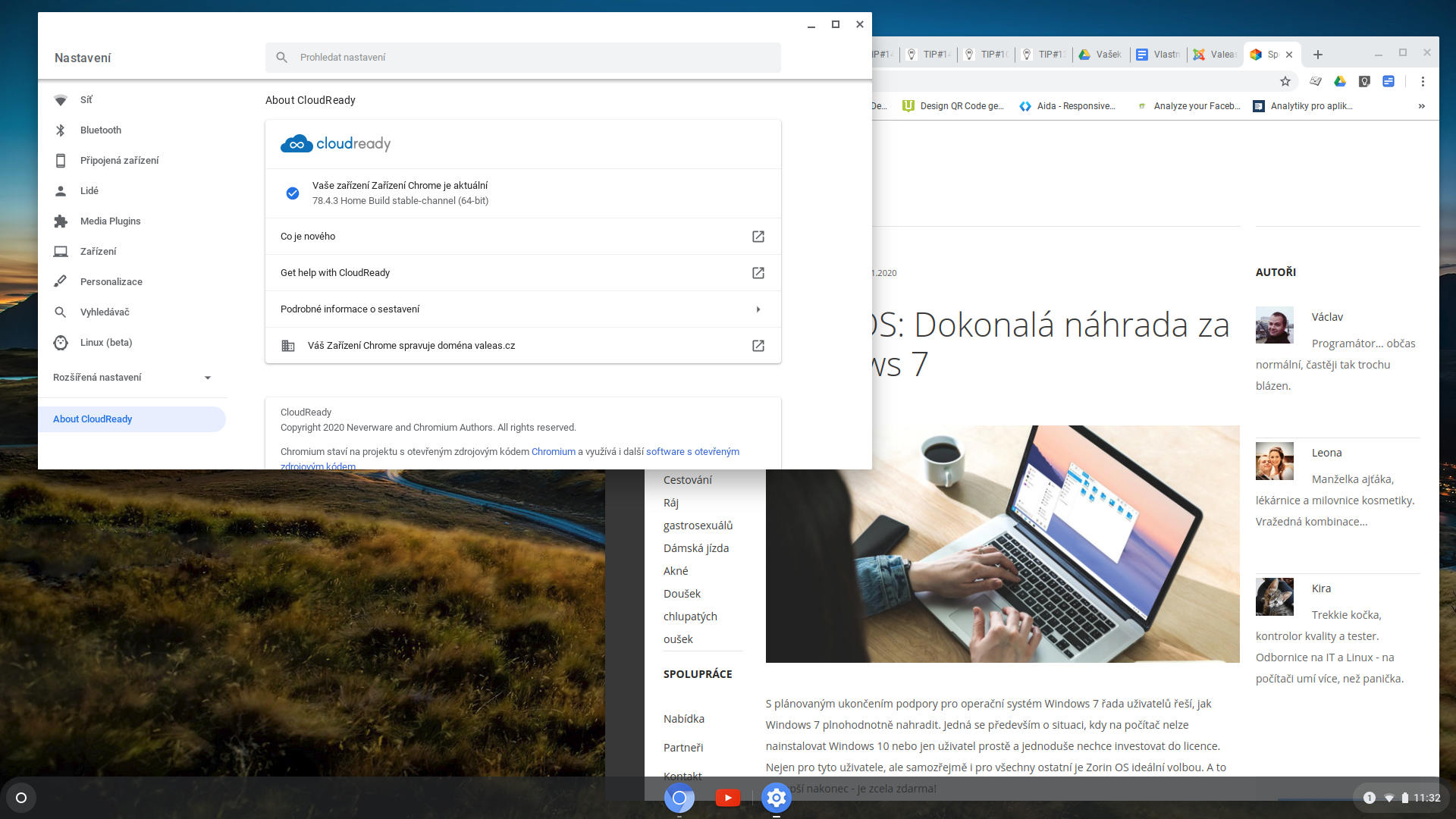The height and width of the screenshot is (819, 1456).
Task: Click the up-to-date checkmark status icon
Action: click(x=293, y=193)
